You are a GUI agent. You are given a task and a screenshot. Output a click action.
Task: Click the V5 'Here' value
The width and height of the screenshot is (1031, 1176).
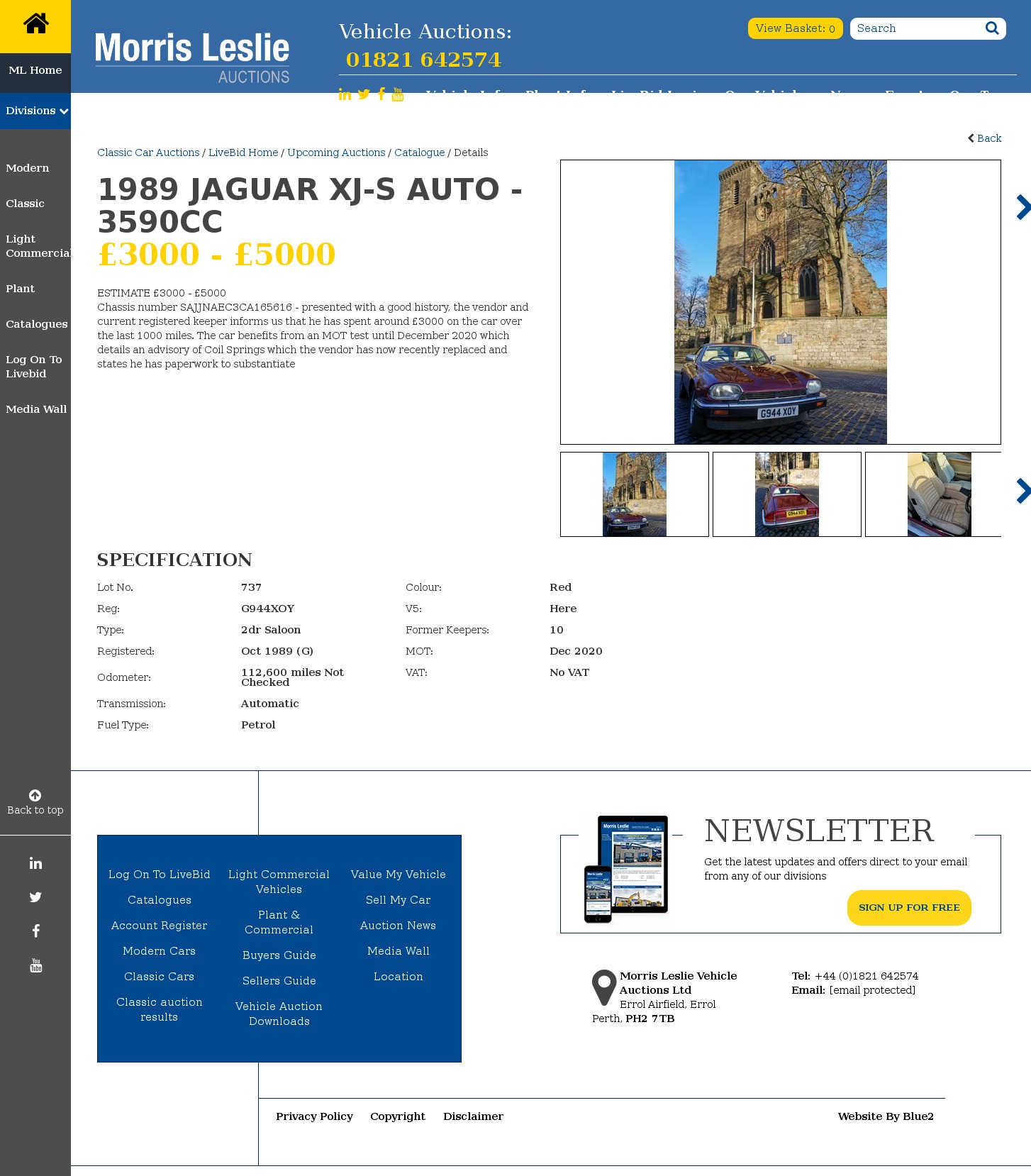click(563, 609)
